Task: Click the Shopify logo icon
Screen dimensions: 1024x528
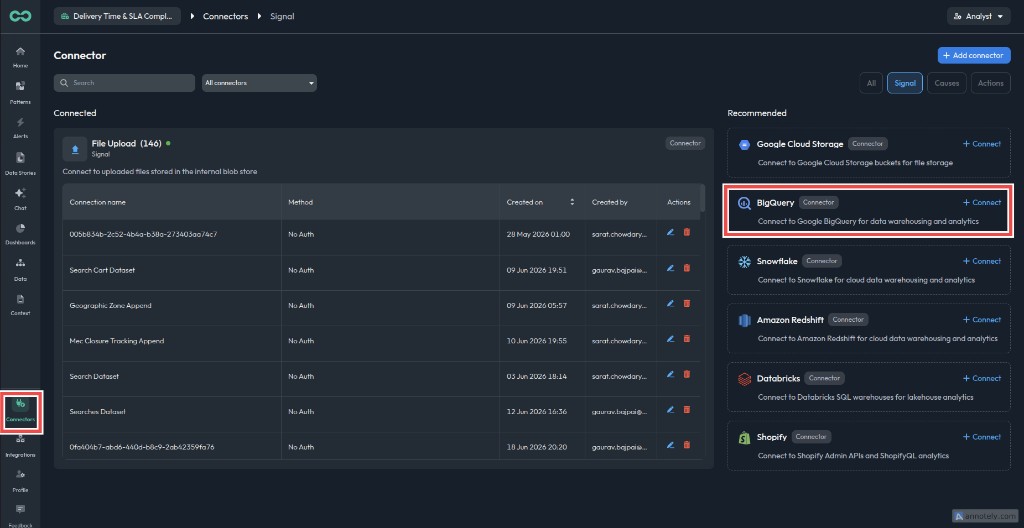Action: click(x=744, y=437)
